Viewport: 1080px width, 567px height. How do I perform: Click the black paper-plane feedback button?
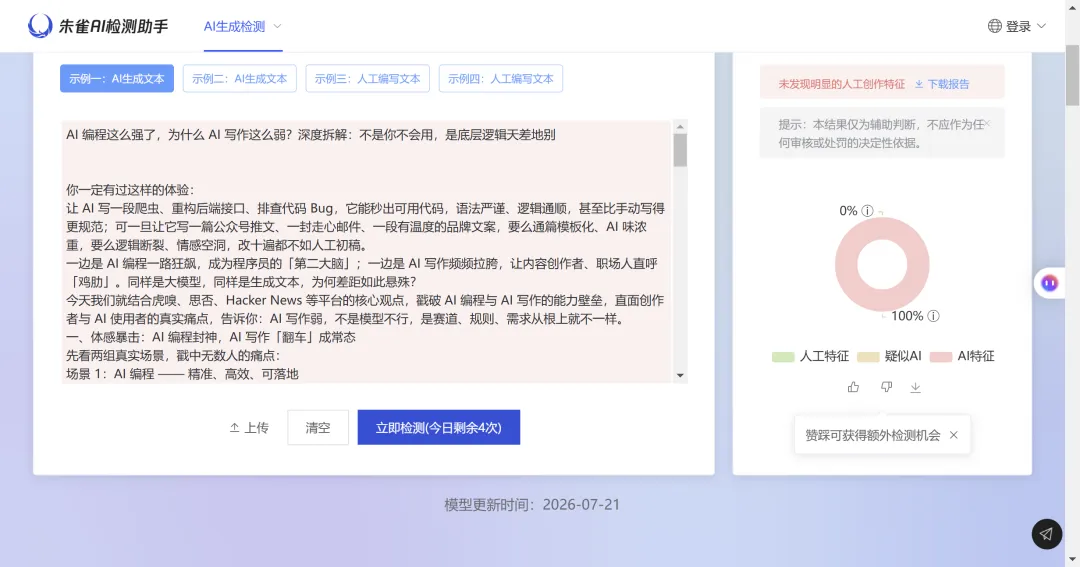pyautogui.click(x=1046, y=534)
